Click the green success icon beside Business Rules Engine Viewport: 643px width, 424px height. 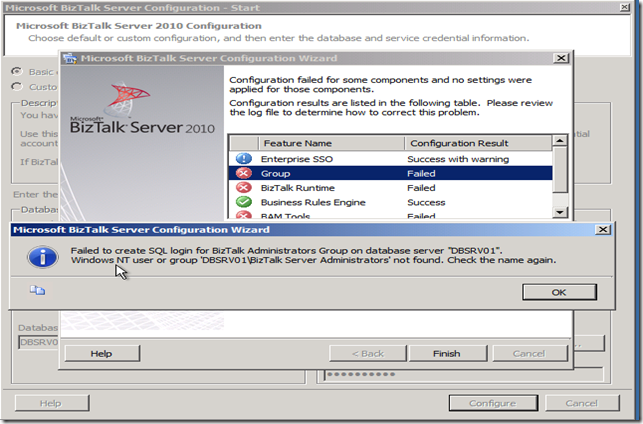pyautogui.click(x=244, y=202)
